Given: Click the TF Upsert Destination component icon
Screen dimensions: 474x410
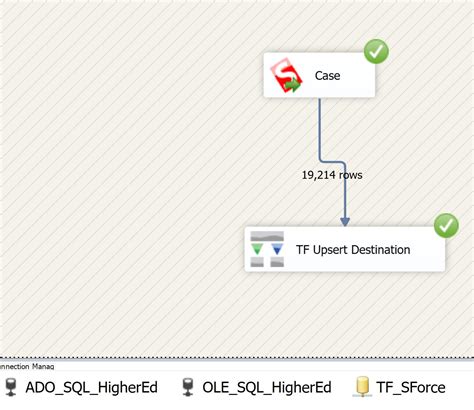Looking at the screenshot, I should 267,249.
